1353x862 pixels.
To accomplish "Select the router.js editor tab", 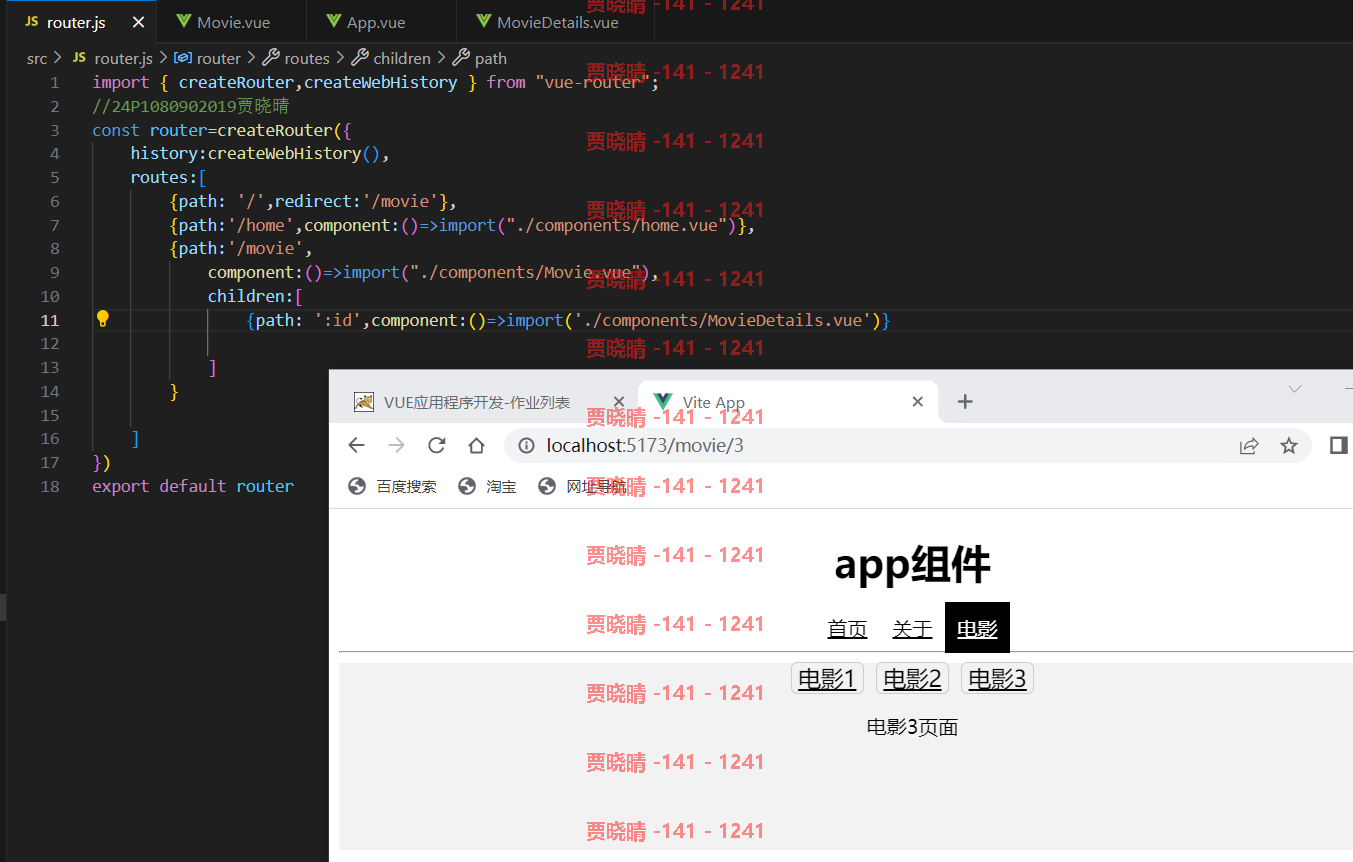I will pos(75,22).
